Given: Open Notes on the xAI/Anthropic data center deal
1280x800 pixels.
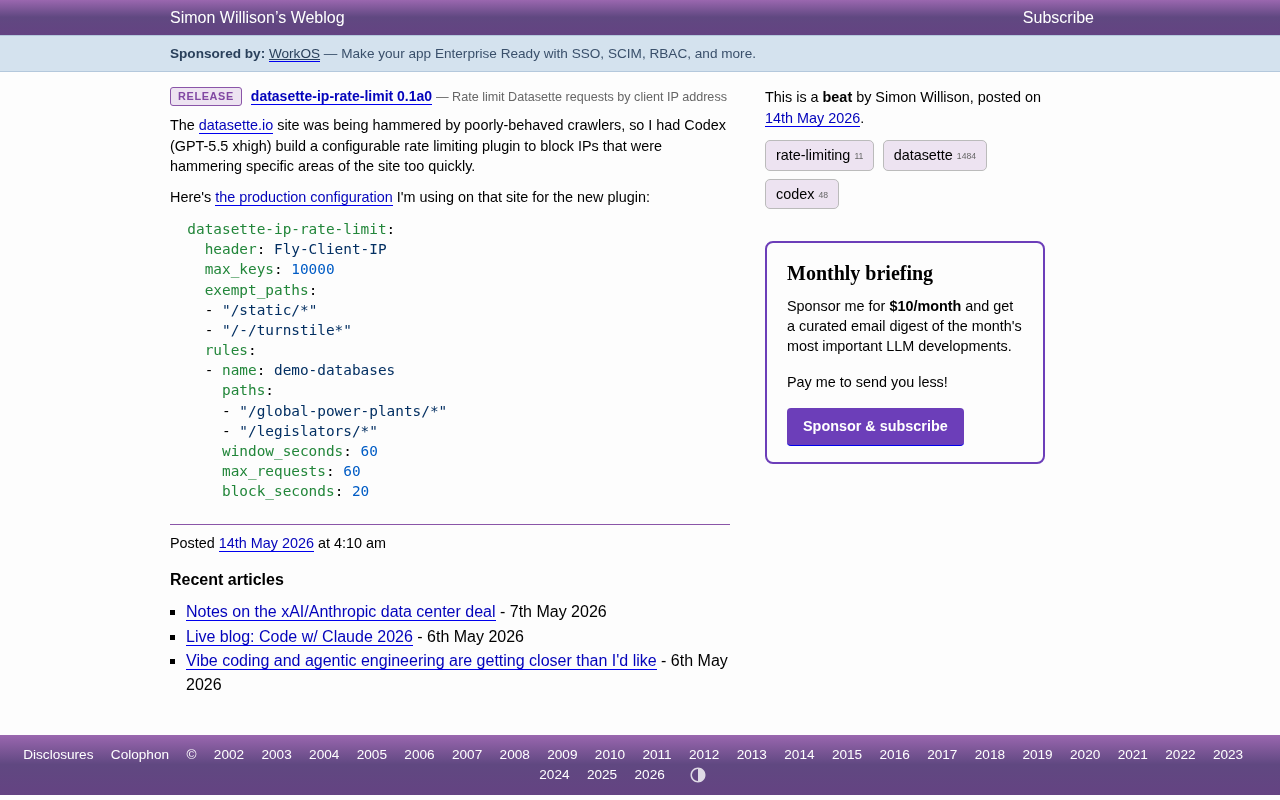Looking at the screenshot, I should point(340,612).
